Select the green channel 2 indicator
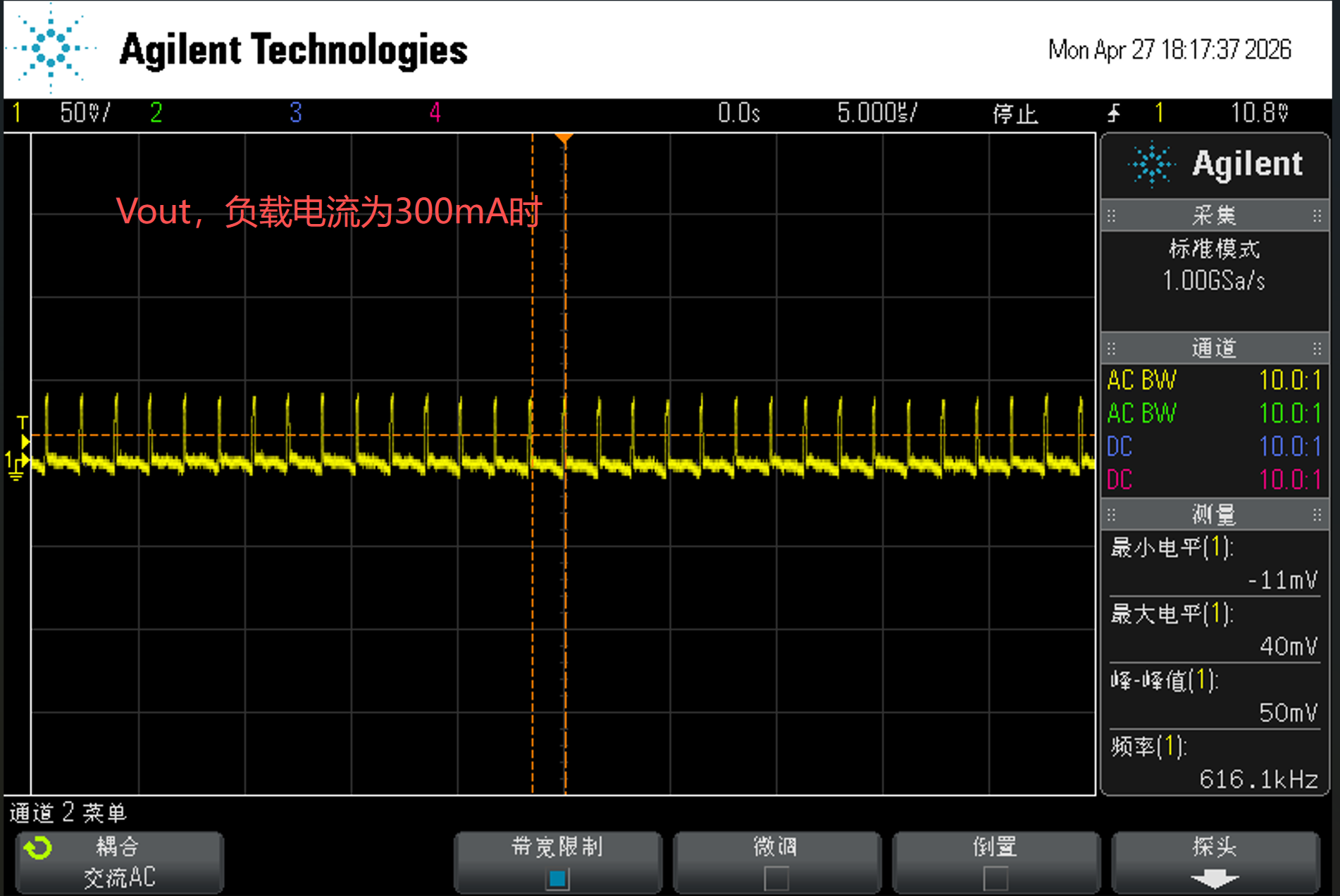Image resolution: width=1340 pixels, height=896 pixels. click(x=156, y=113)
